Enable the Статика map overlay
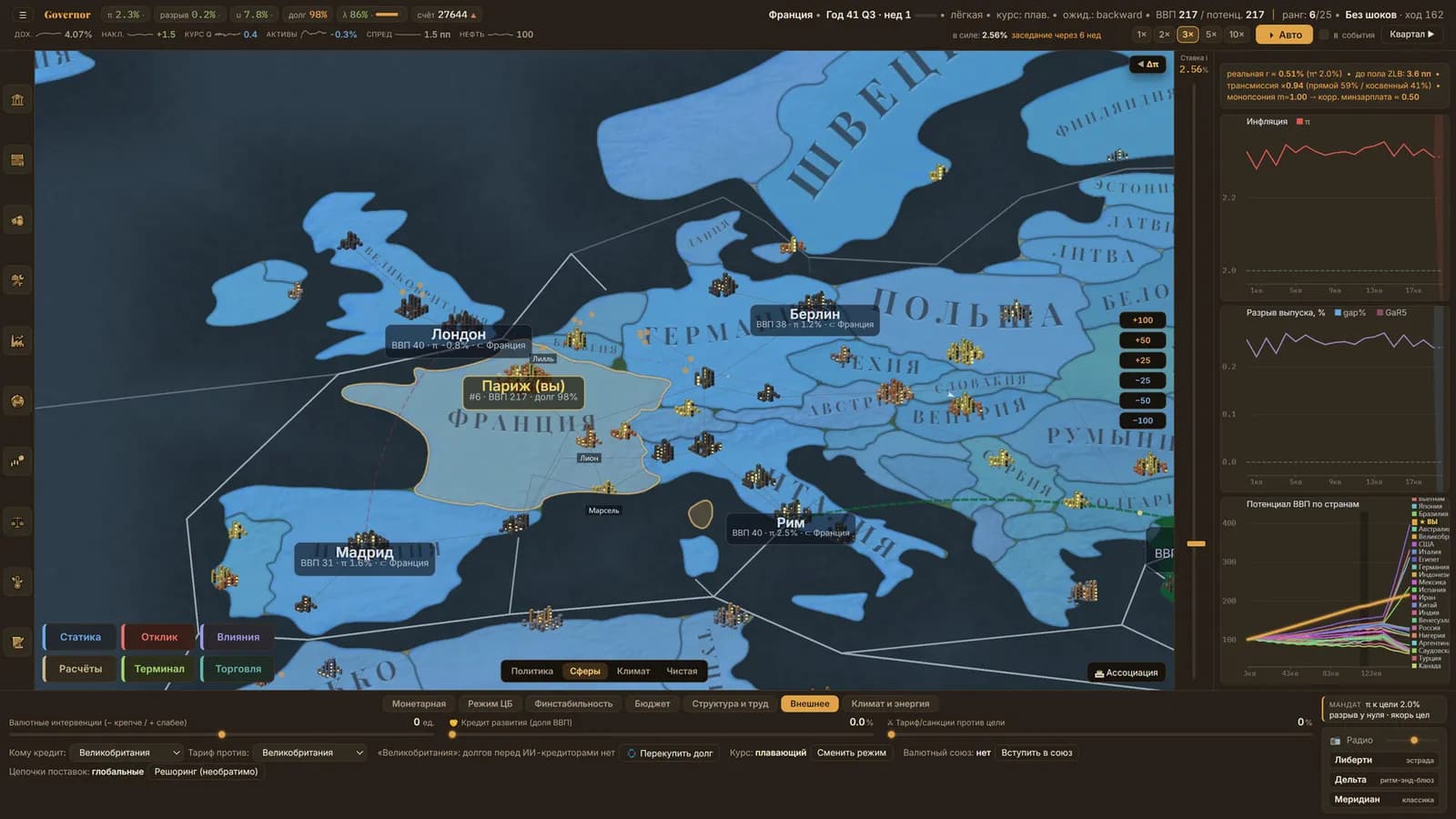The height and width of the screenshot is (819, 1456). (80, 637)
